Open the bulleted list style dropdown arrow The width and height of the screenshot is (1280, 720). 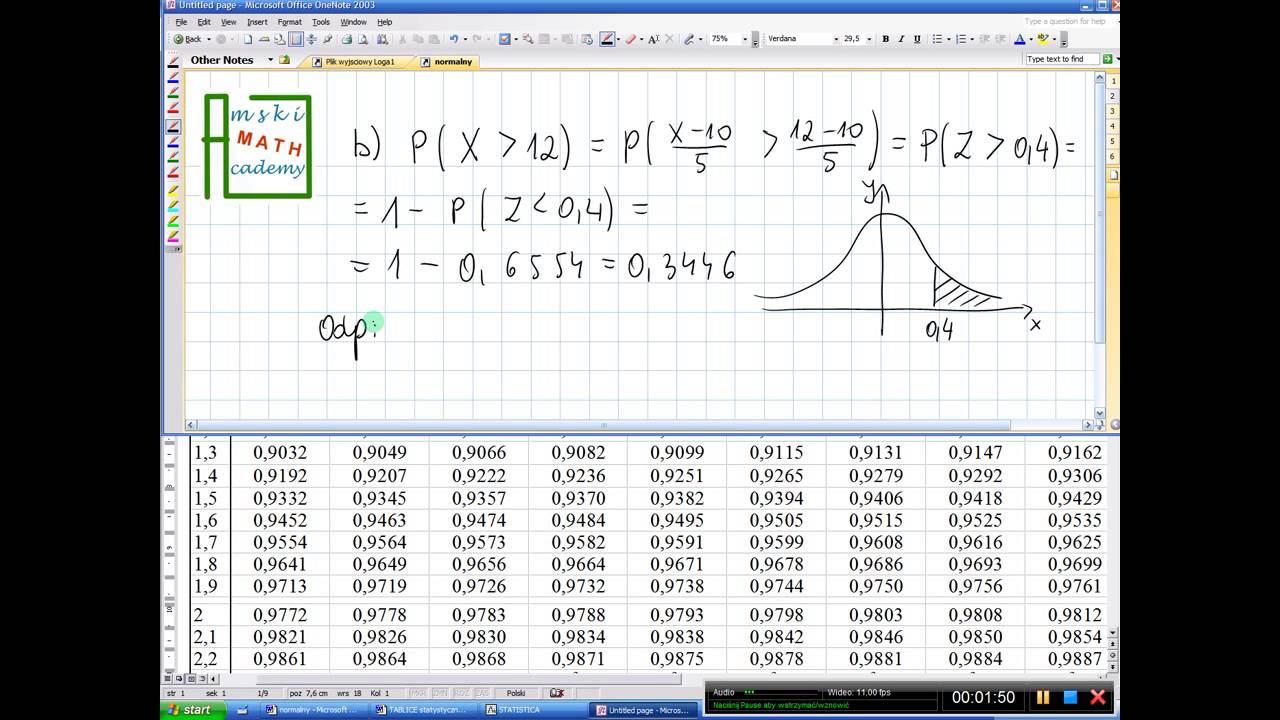point(948,39)
